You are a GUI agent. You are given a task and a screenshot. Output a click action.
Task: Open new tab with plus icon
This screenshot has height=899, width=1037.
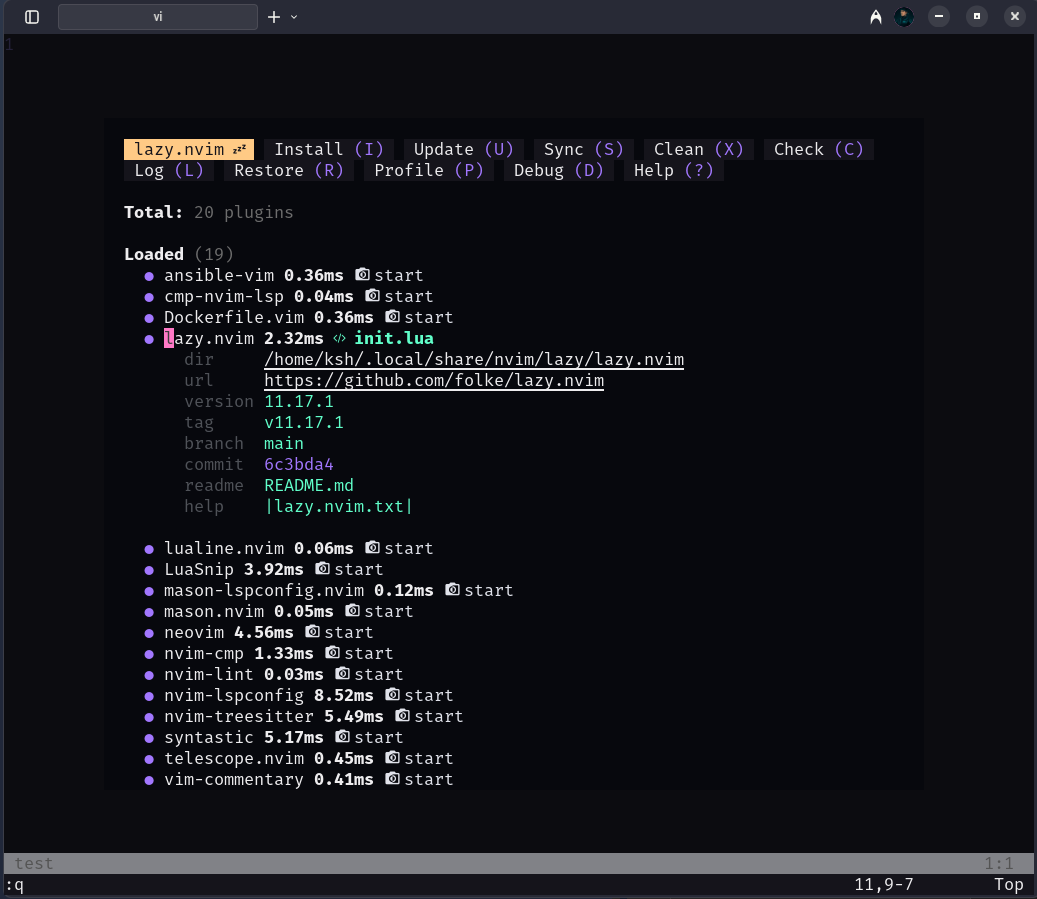[x=274, y=17]
